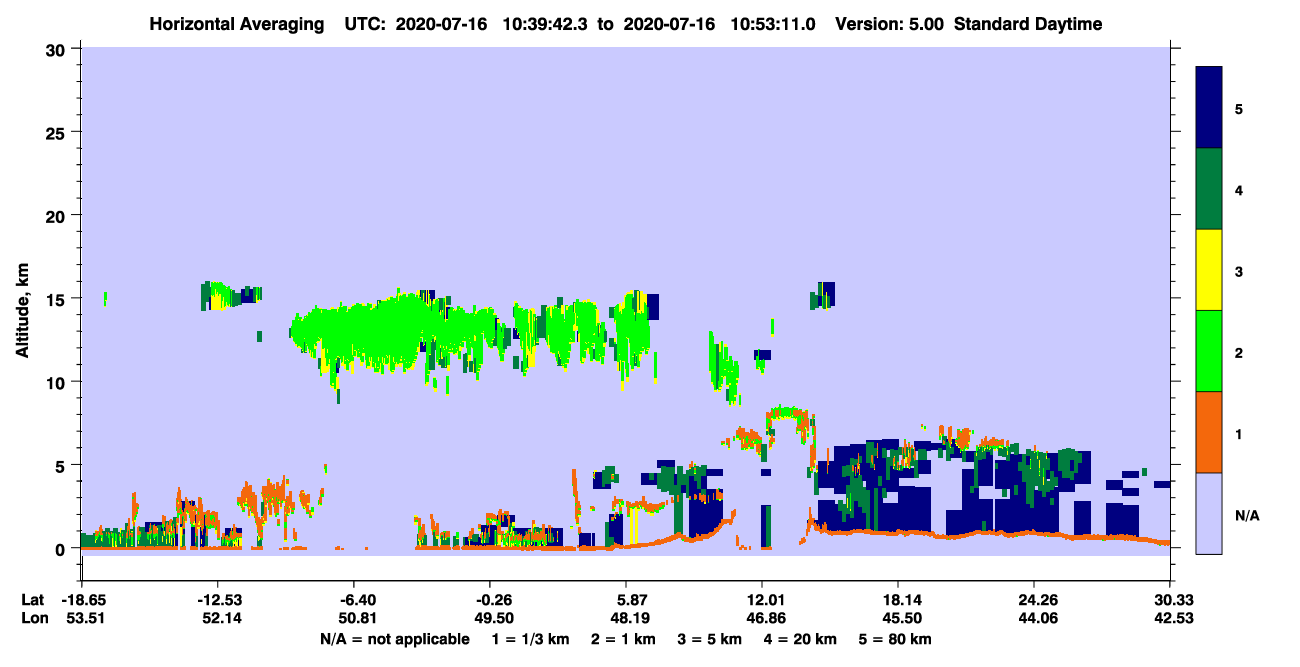This screenshot has height=667, width=1300.
Task: Click the yellow colorbar segment labeled 3
Action: coord(1209,270)
